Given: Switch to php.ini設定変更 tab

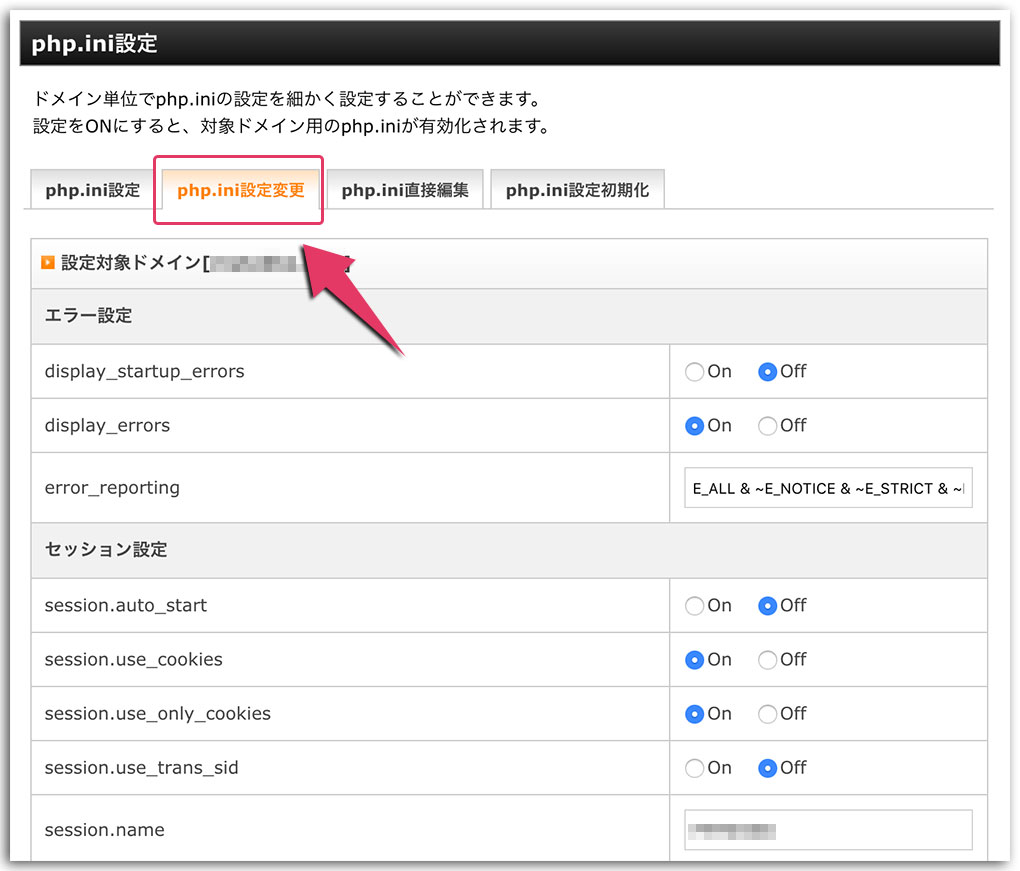Looking at the screenshot, I should pos(240,190).
